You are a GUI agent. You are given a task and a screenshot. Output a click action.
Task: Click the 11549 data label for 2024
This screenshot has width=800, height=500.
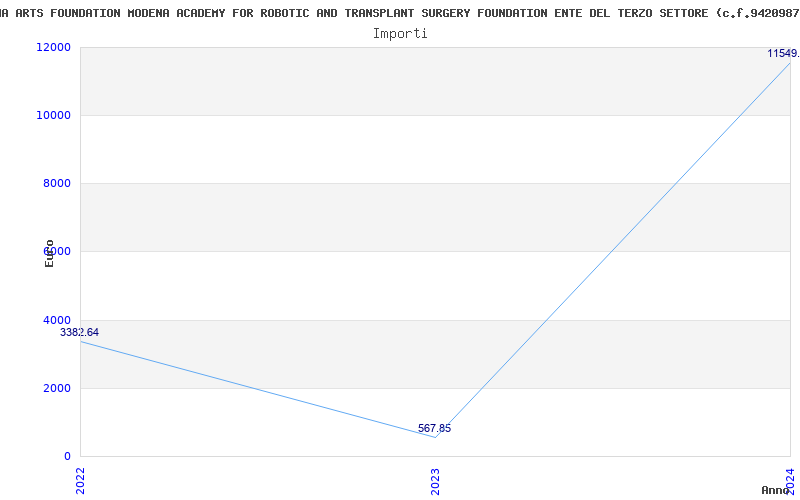(783, 53)
